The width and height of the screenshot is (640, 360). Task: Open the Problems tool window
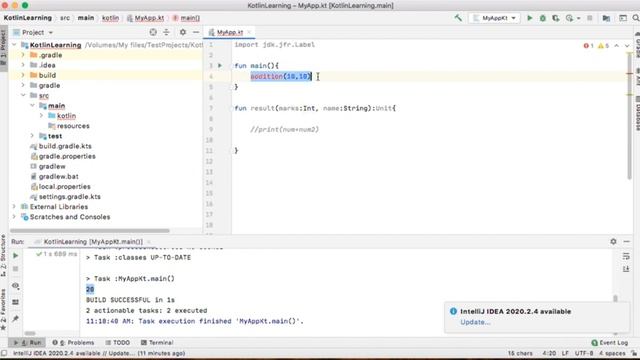pyautogui.click(x=73, y=342)
